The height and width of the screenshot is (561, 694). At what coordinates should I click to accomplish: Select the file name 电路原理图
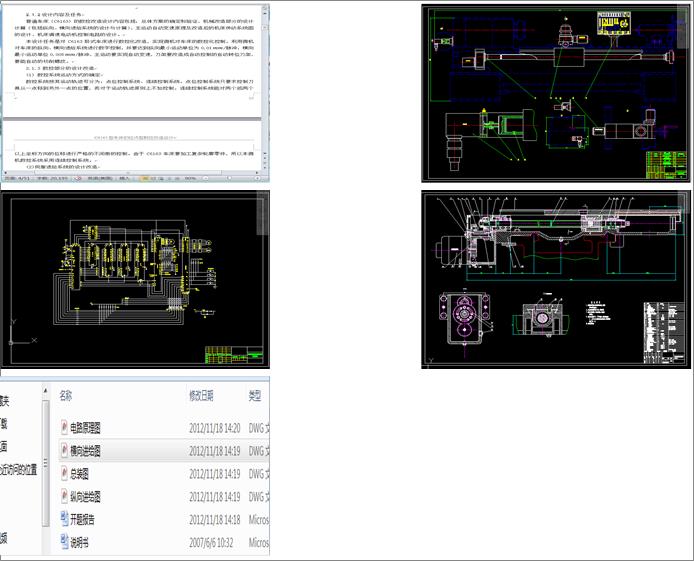85,428
